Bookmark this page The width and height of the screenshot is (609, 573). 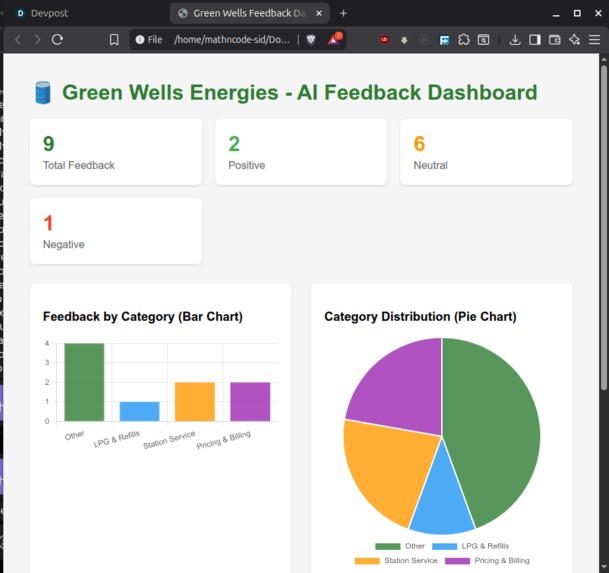[x=114, y=40]
